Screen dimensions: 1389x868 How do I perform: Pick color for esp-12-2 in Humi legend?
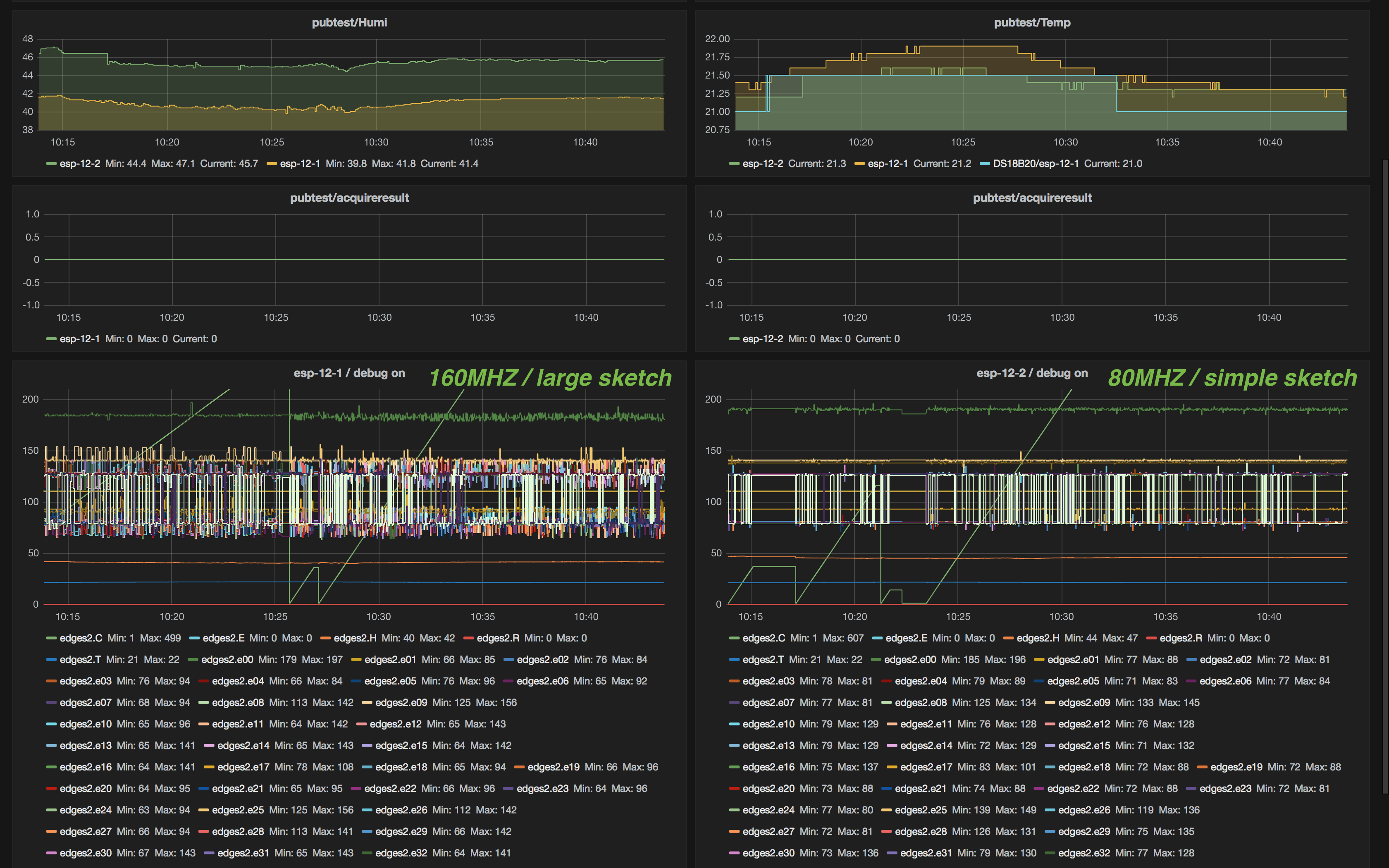tap(51, 164)
